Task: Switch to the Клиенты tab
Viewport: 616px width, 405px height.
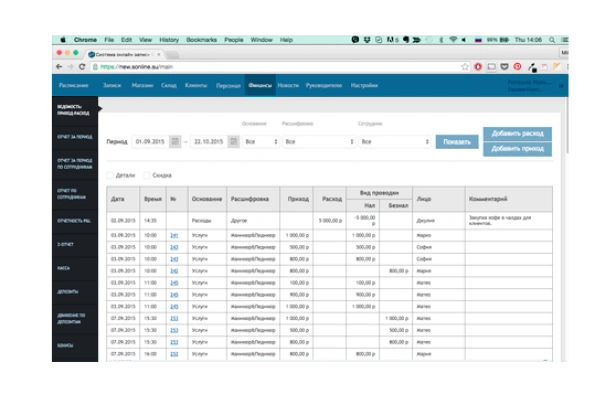Action: [x=196, y=86]
